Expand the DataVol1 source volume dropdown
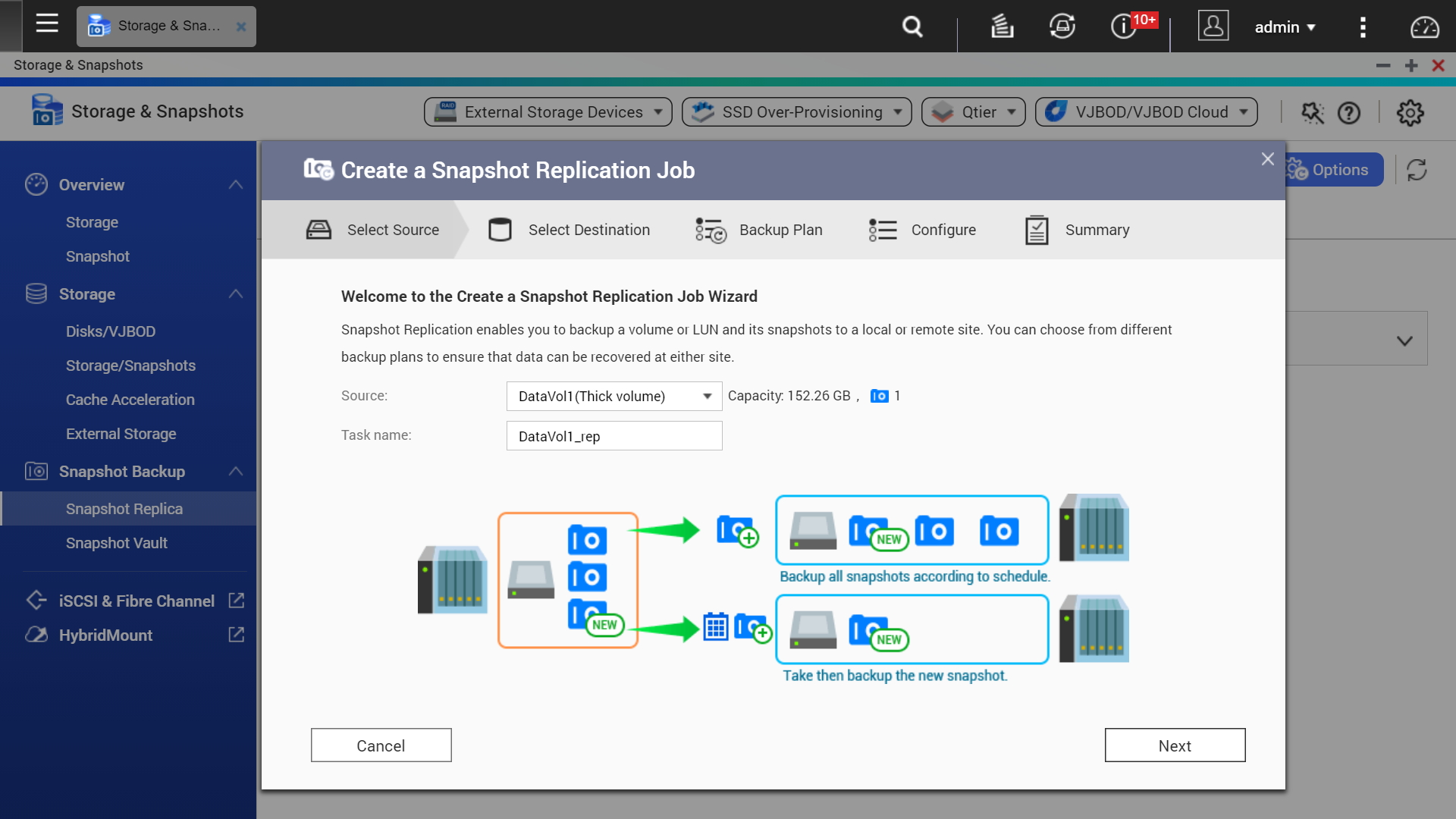 tap(708, 396)
